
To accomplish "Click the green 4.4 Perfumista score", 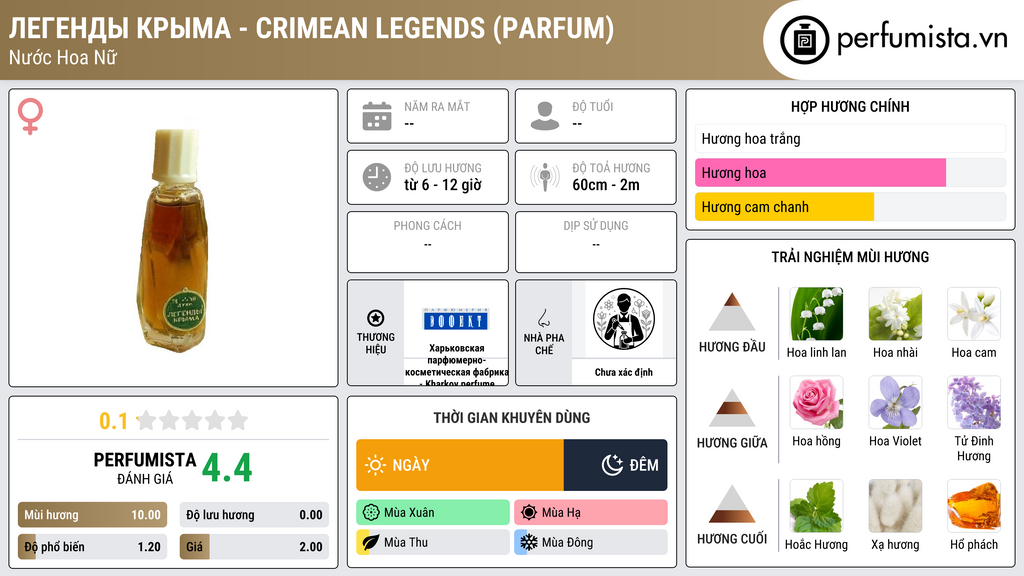I will (227, 468).
